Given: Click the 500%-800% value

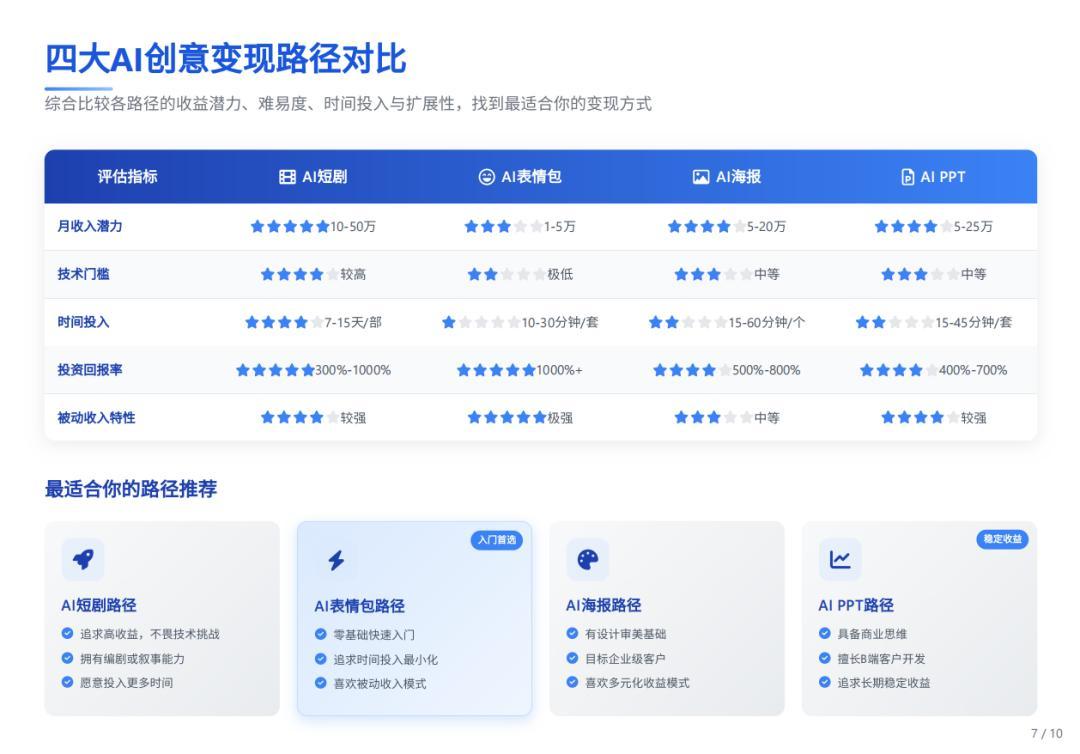Looking at the screenshot, I should pos(767,370).
